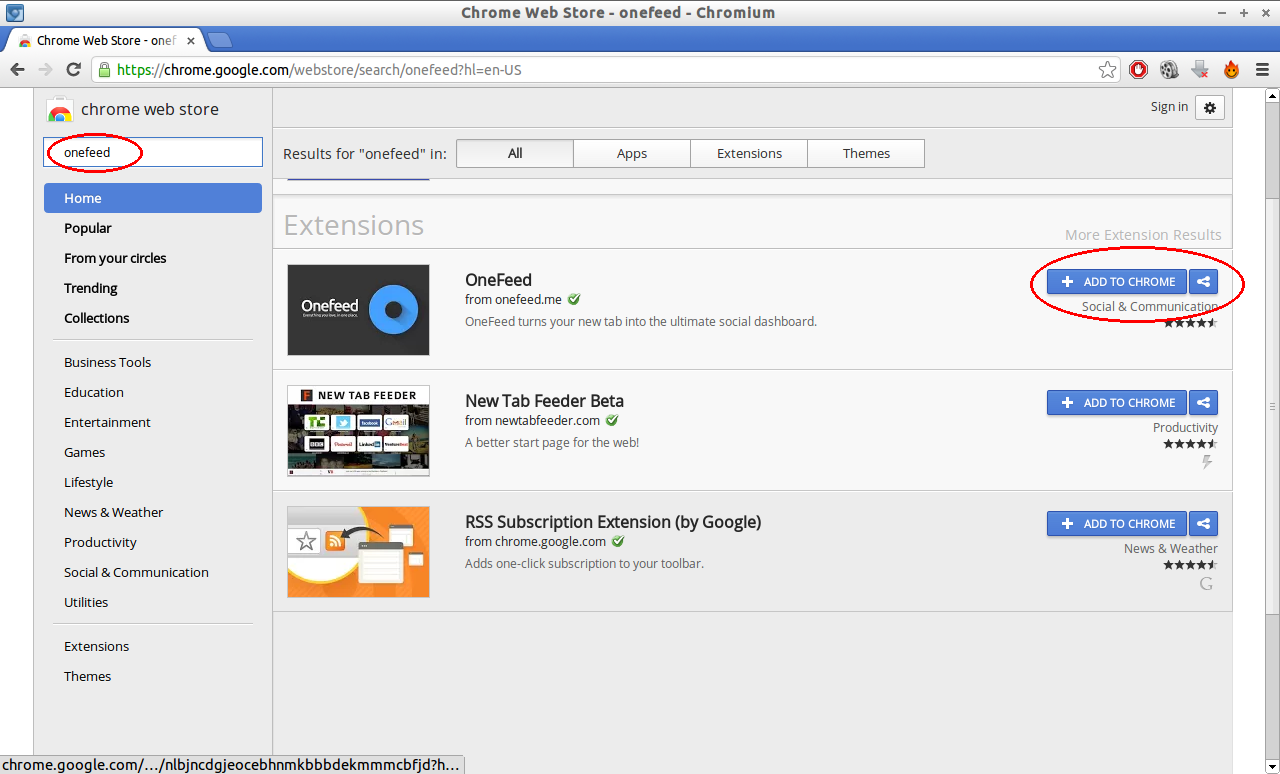Click the window menu icon in title bar

(15, 13)
